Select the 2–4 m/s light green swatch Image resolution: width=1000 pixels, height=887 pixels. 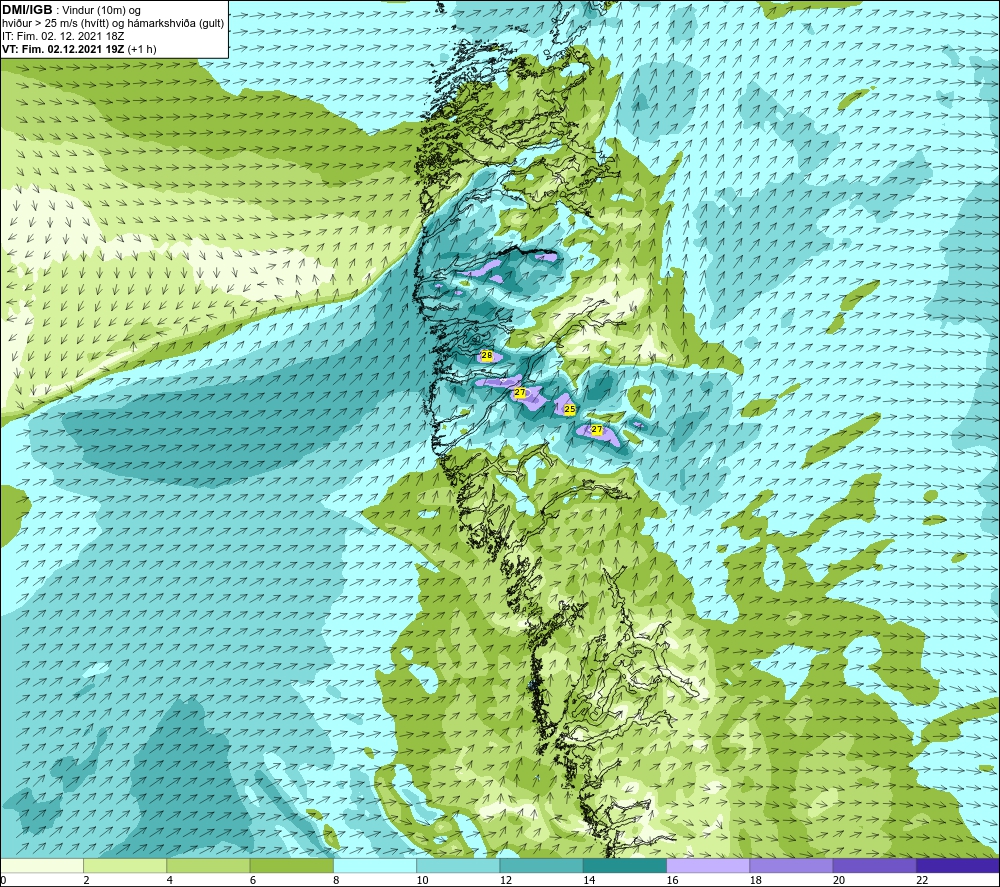[x=125, y=866]
